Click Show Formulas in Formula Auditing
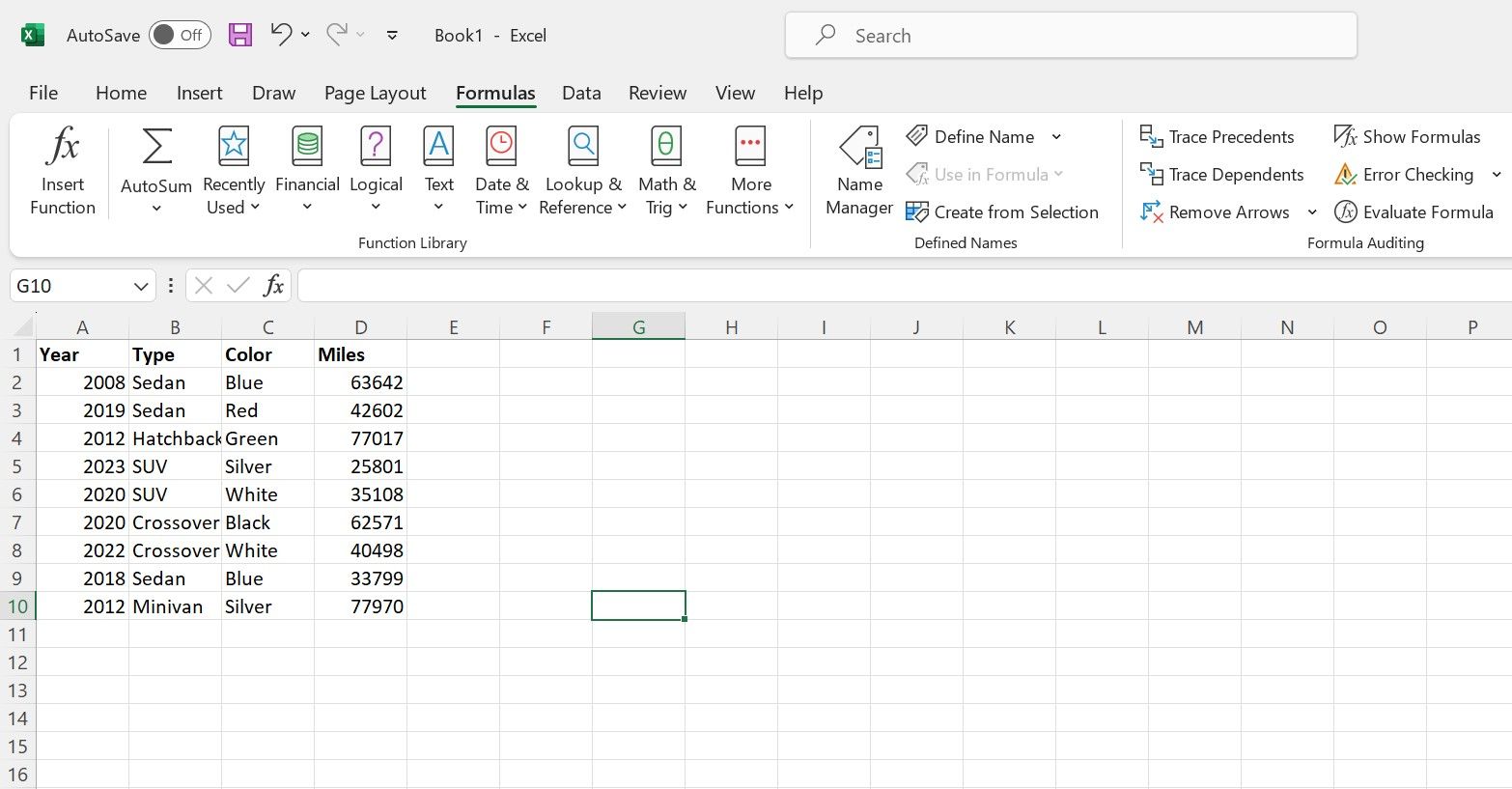1512x789 pixels. click(x=1408, y=136)
